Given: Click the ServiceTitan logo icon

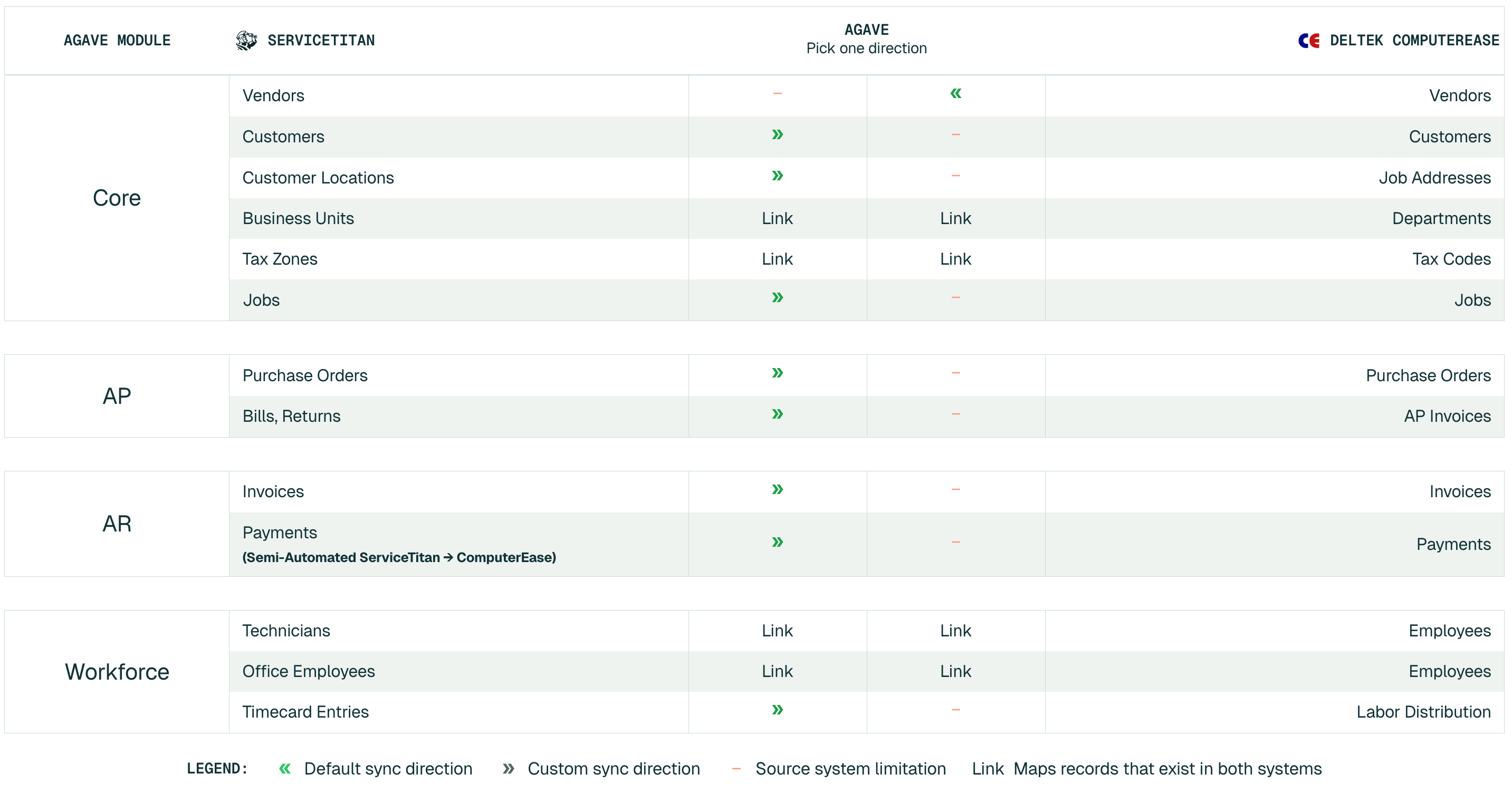Looking at the screenshot, I should (x=246, y=41).
